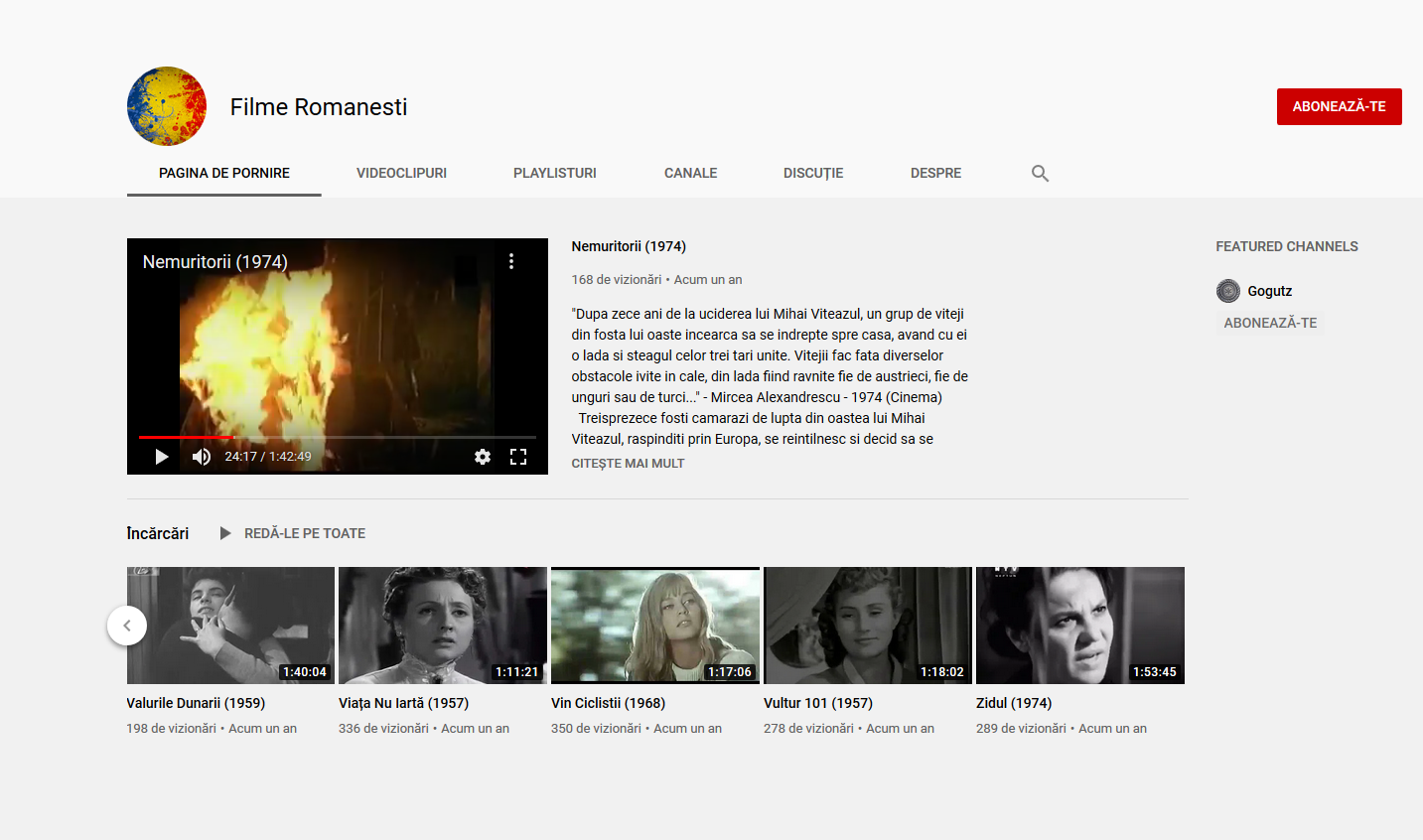The image size is (1423, 840).
Task: Click the play-all triangle icon beside uploads
Action: (x=225, y=533)
